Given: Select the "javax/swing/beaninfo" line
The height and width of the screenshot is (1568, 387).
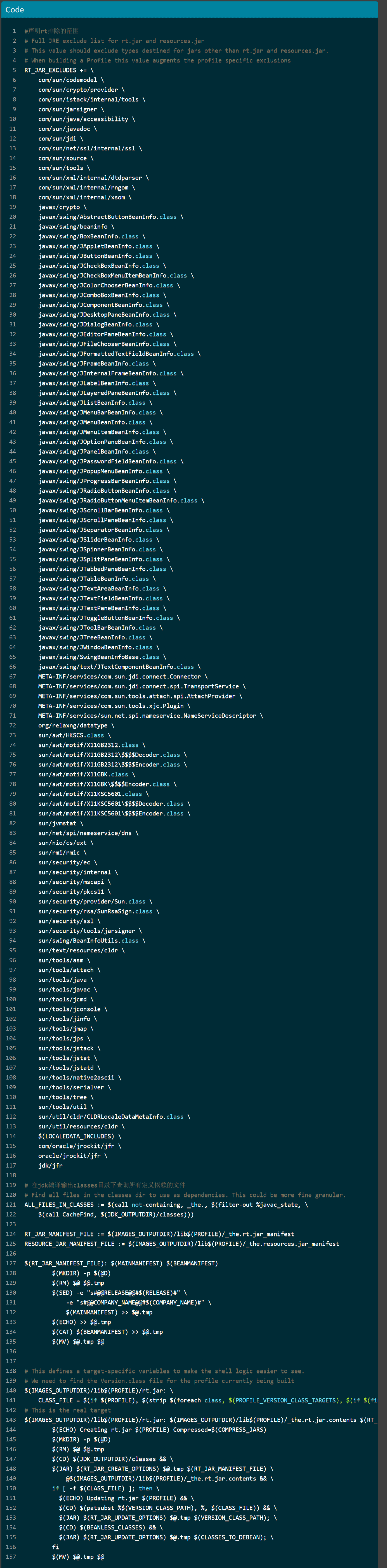Looking at the screenshot, I should click(x=76, y=226).
